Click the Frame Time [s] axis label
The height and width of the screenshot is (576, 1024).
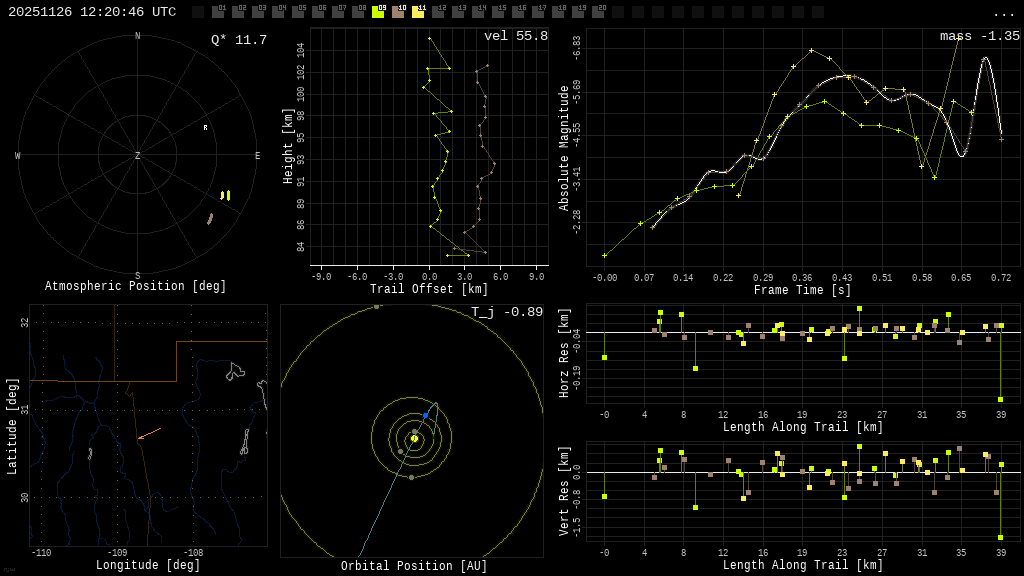803,290
